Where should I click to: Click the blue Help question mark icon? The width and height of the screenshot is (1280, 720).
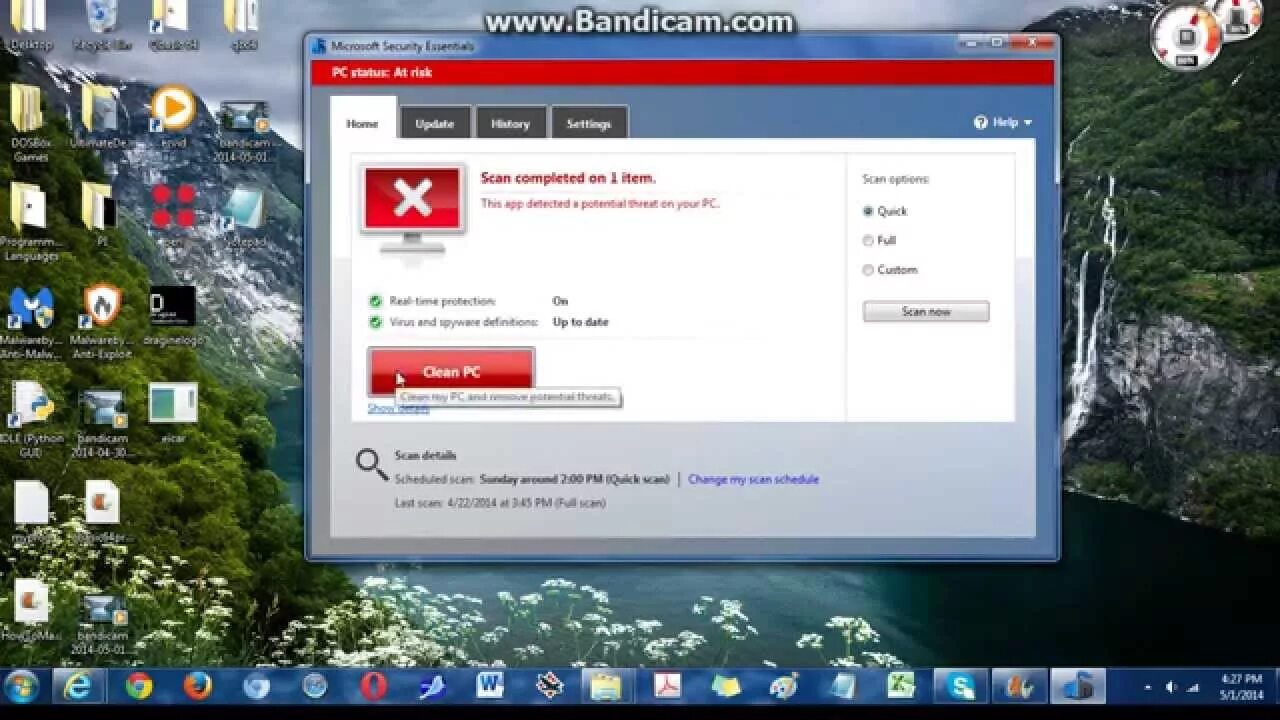click(x=981, y=122)
